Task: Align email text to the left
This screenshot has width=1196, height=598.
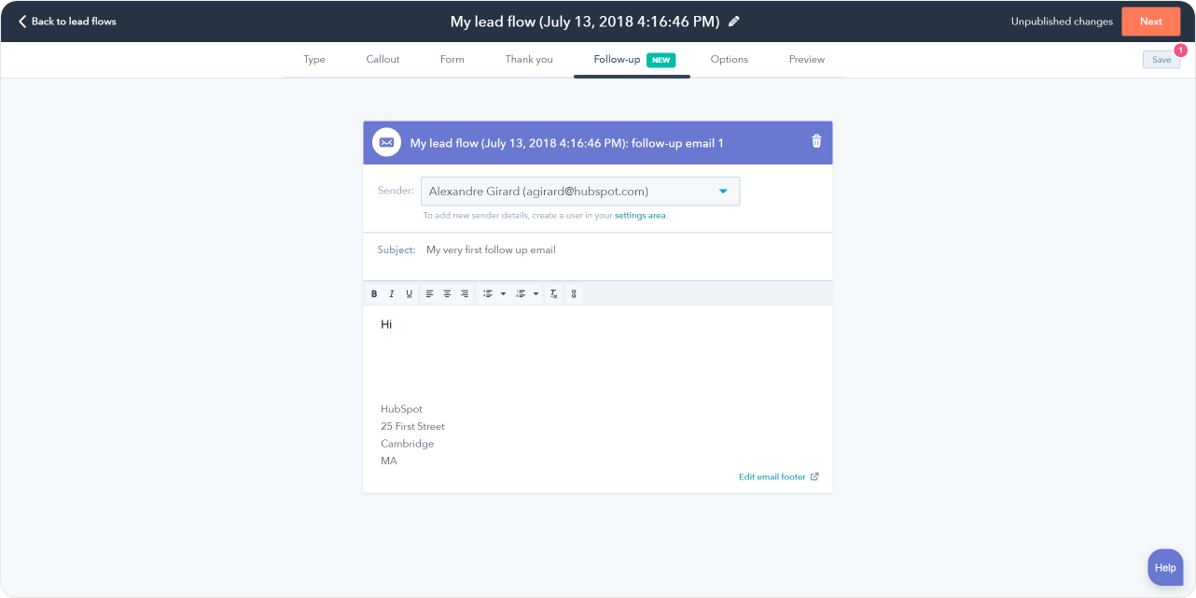Action: click(429, 294)
